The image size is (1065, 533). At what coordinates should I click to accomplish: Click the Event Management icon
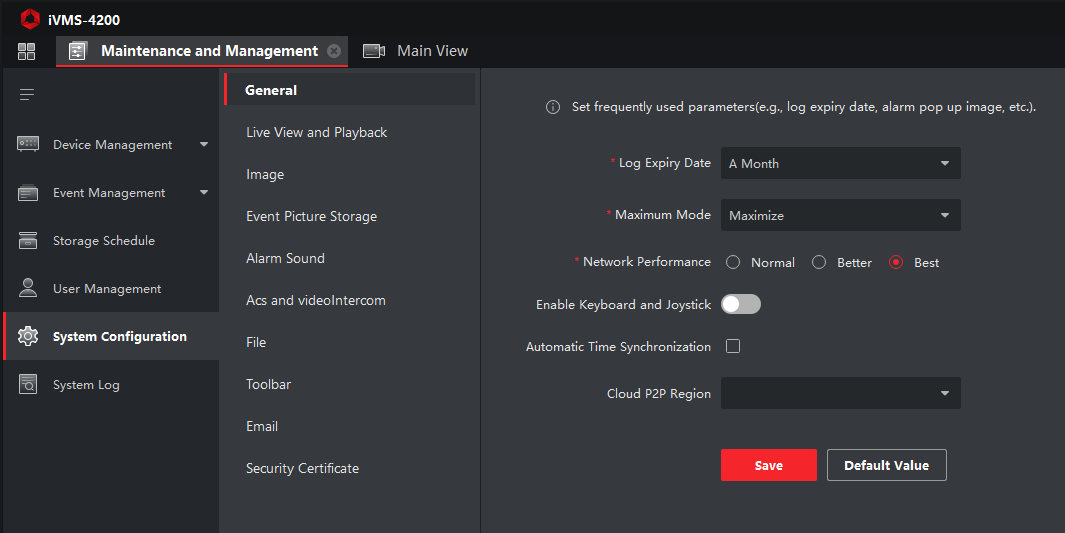pos(28,193)
